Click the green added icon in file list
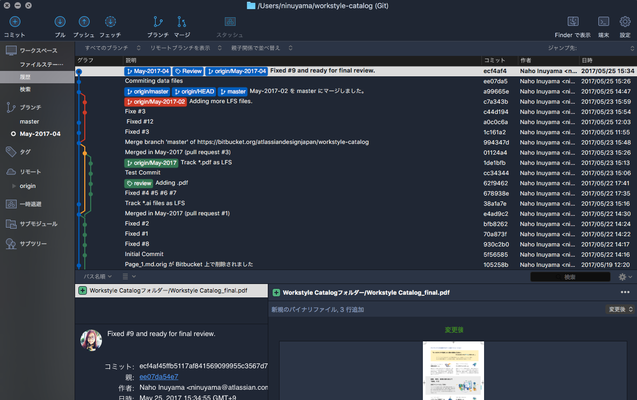The height and width of the screenshot is (400, 637). tap(82, 290)
